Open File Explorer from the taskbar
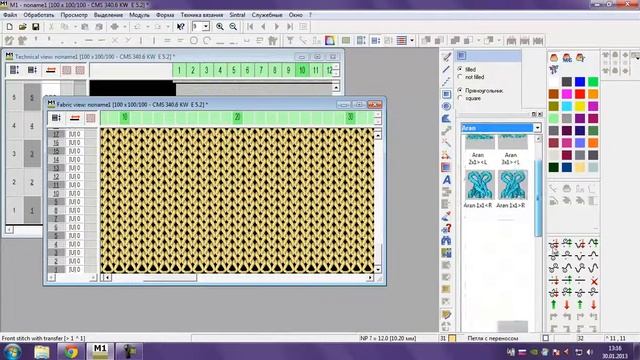Viewport: 640px width, 360px height. [41, 351]
